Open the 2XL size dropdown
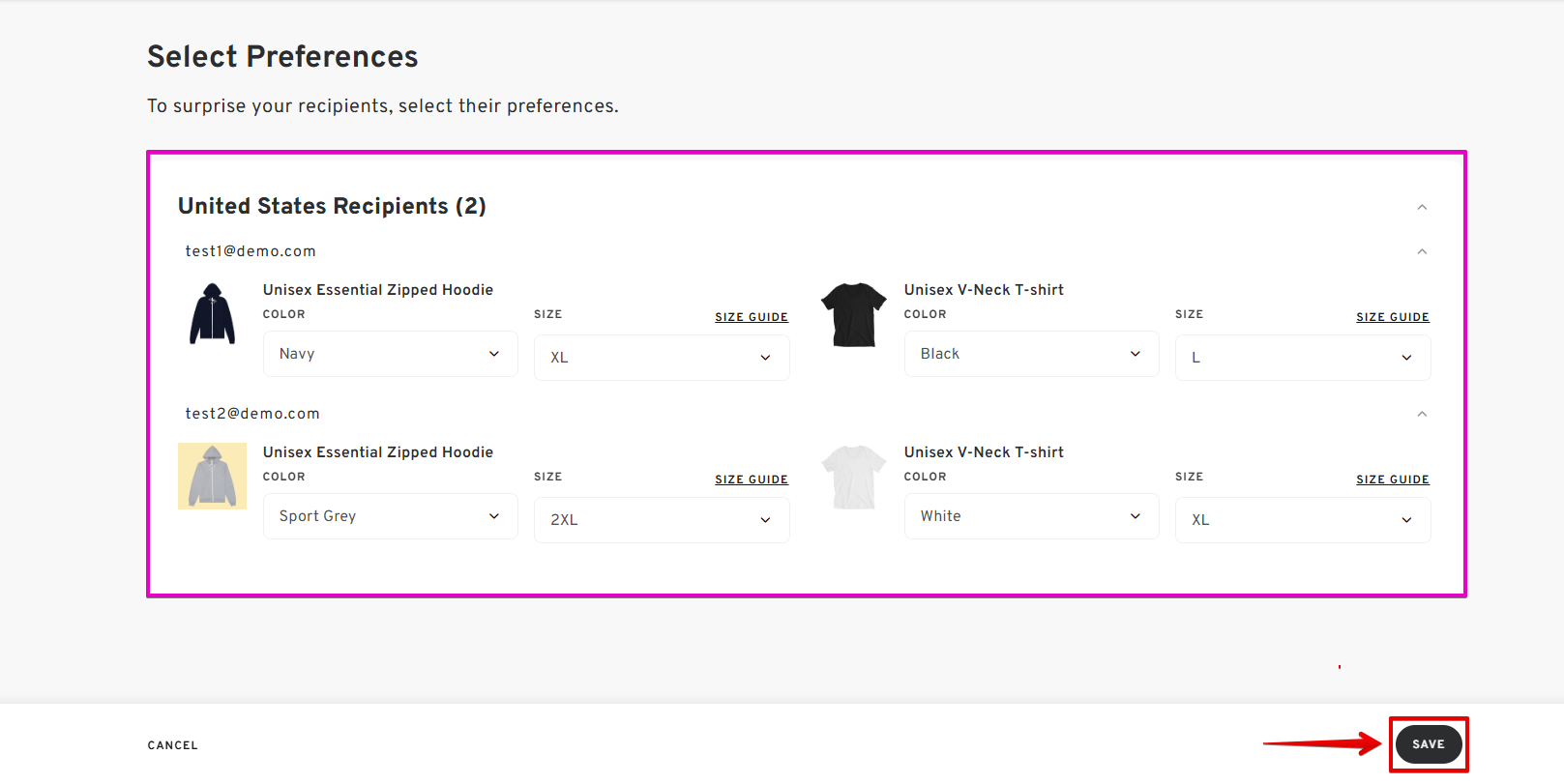1564x784 pixels. 662,520
